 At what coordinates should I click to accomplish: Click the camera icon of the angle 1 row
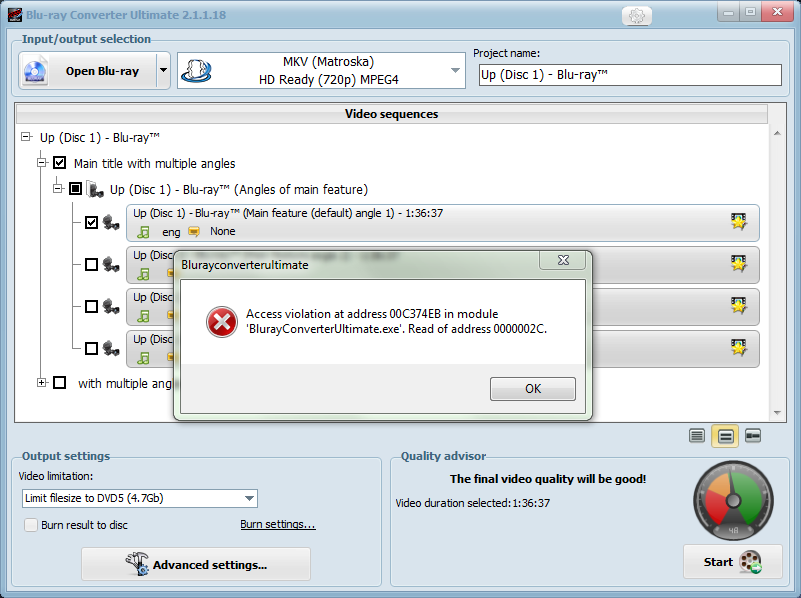(111, 223)
